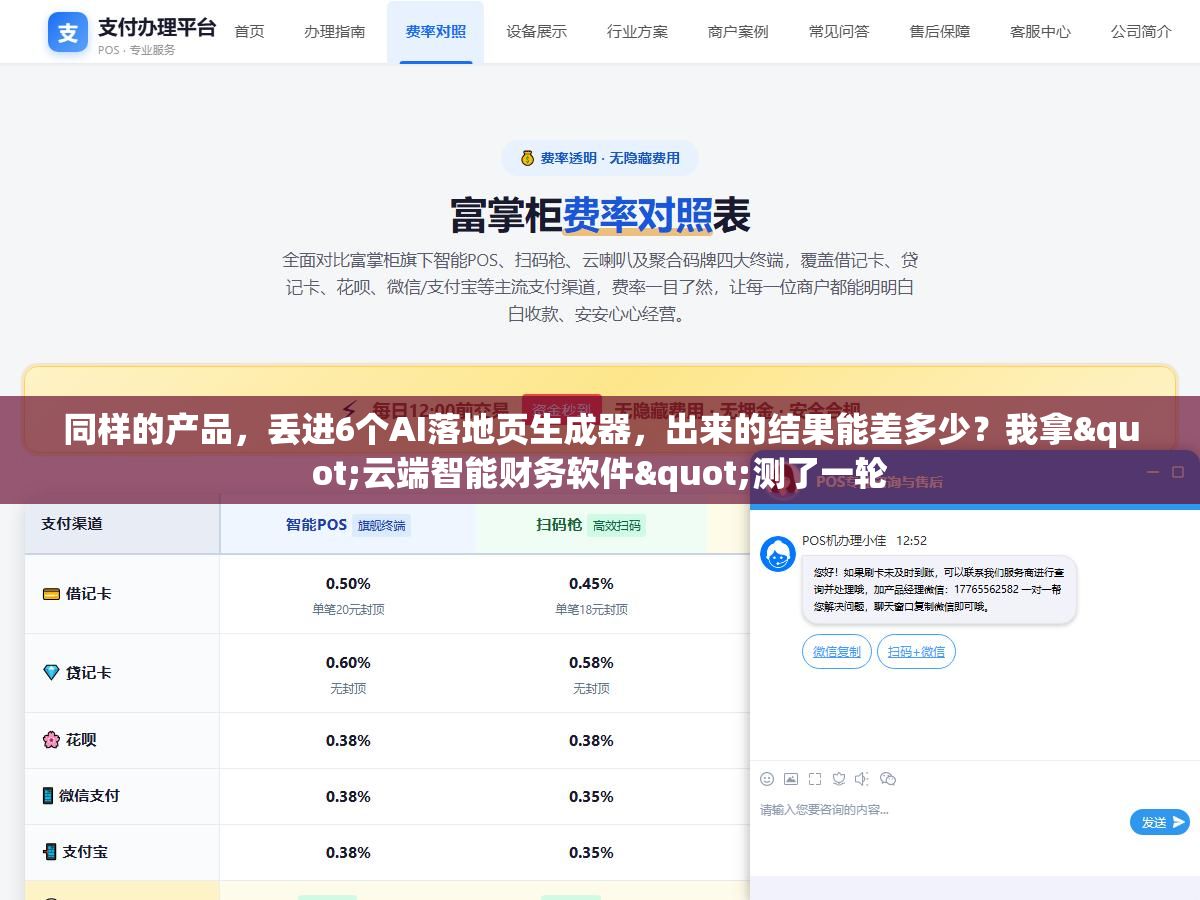This screenshot has height=900, width=1200.
Task: Open 售后保障 navigation item
Action: 940,31
